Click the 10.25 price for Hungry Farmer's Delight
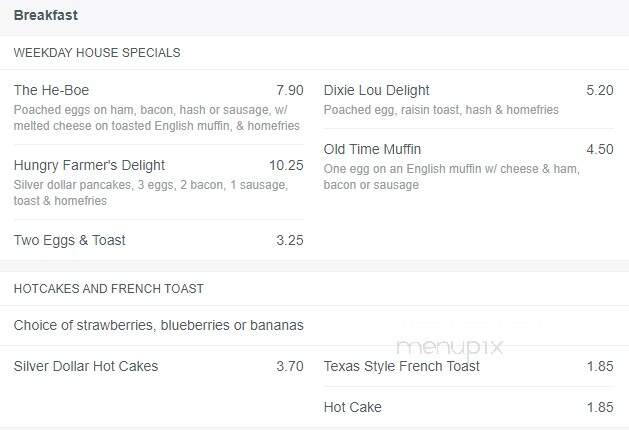Screen dimensions: 629x430 point(286,165)
